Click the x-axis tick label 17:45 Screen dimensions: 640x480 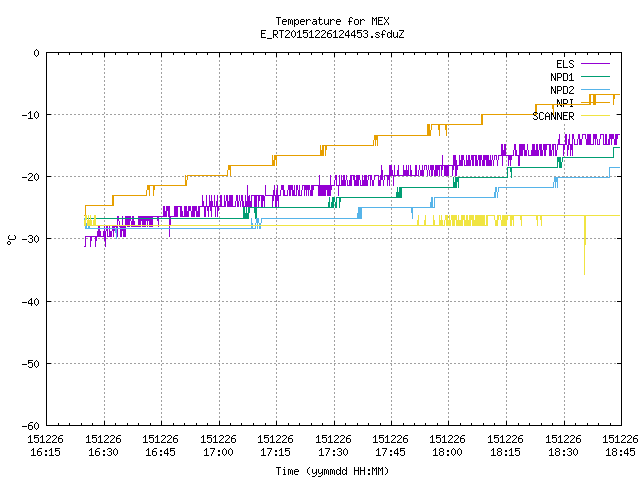(391, 452)
